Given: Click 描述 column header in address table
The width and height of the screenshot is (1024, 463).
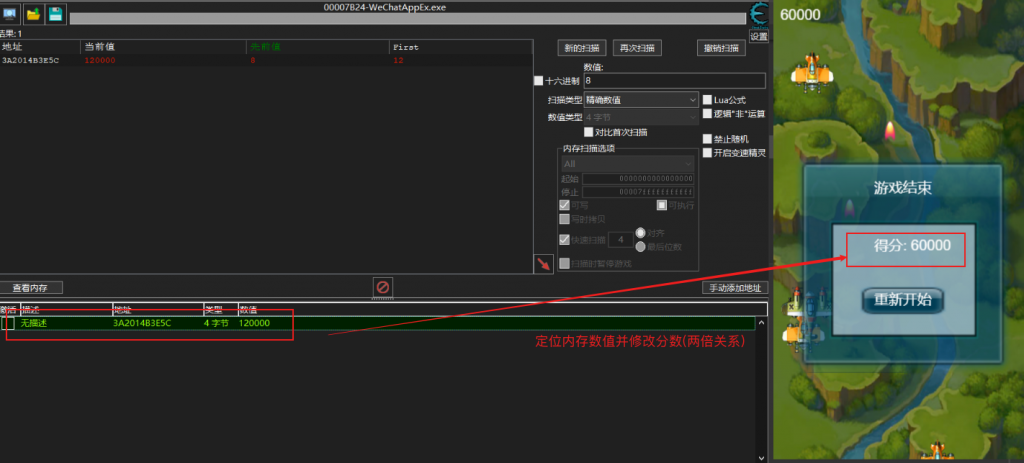Looking at the screenshot, I should click(65, 309).
